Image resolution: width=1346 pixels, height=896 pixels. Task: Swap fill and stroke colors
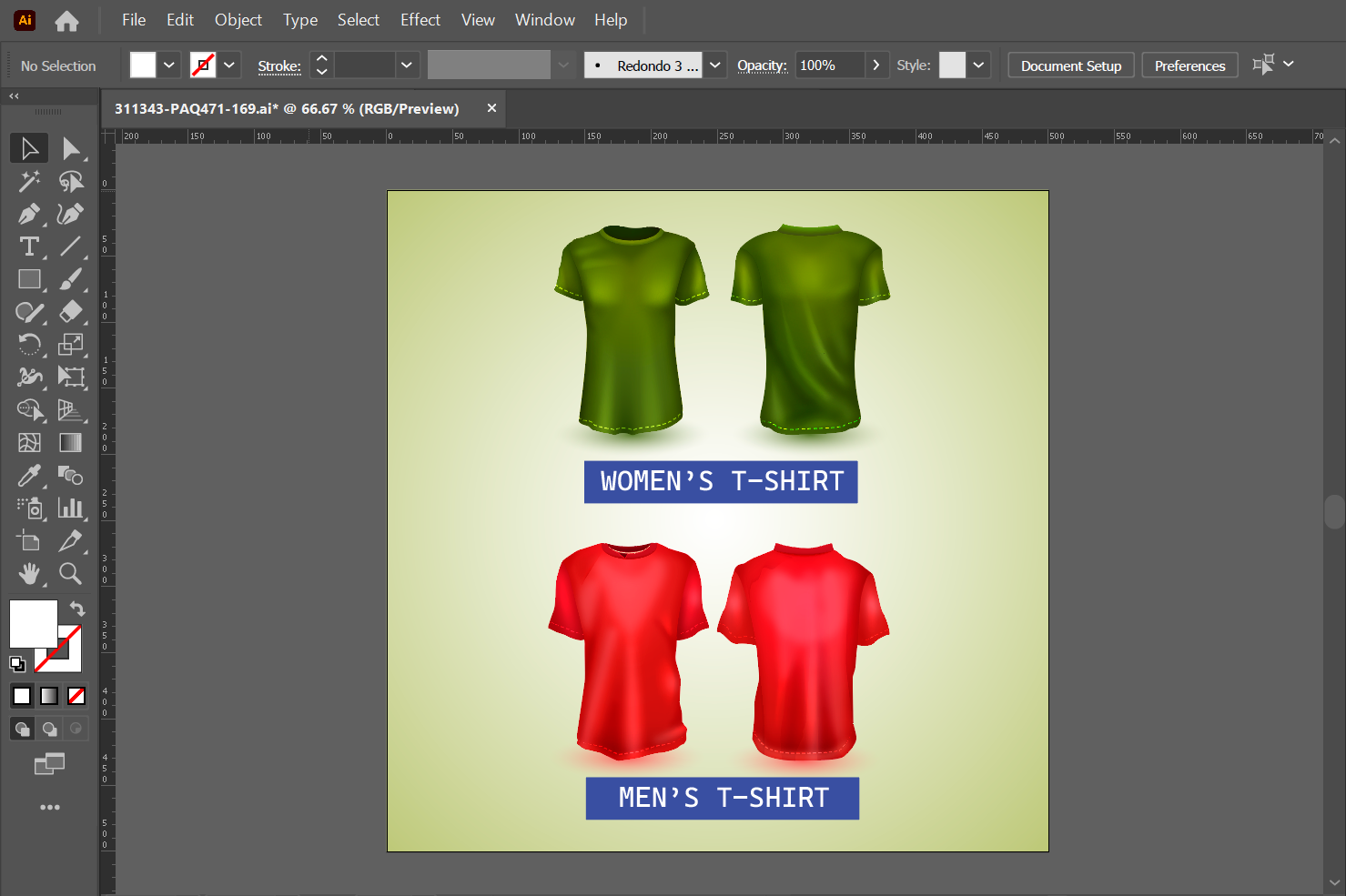click(77, 609)
